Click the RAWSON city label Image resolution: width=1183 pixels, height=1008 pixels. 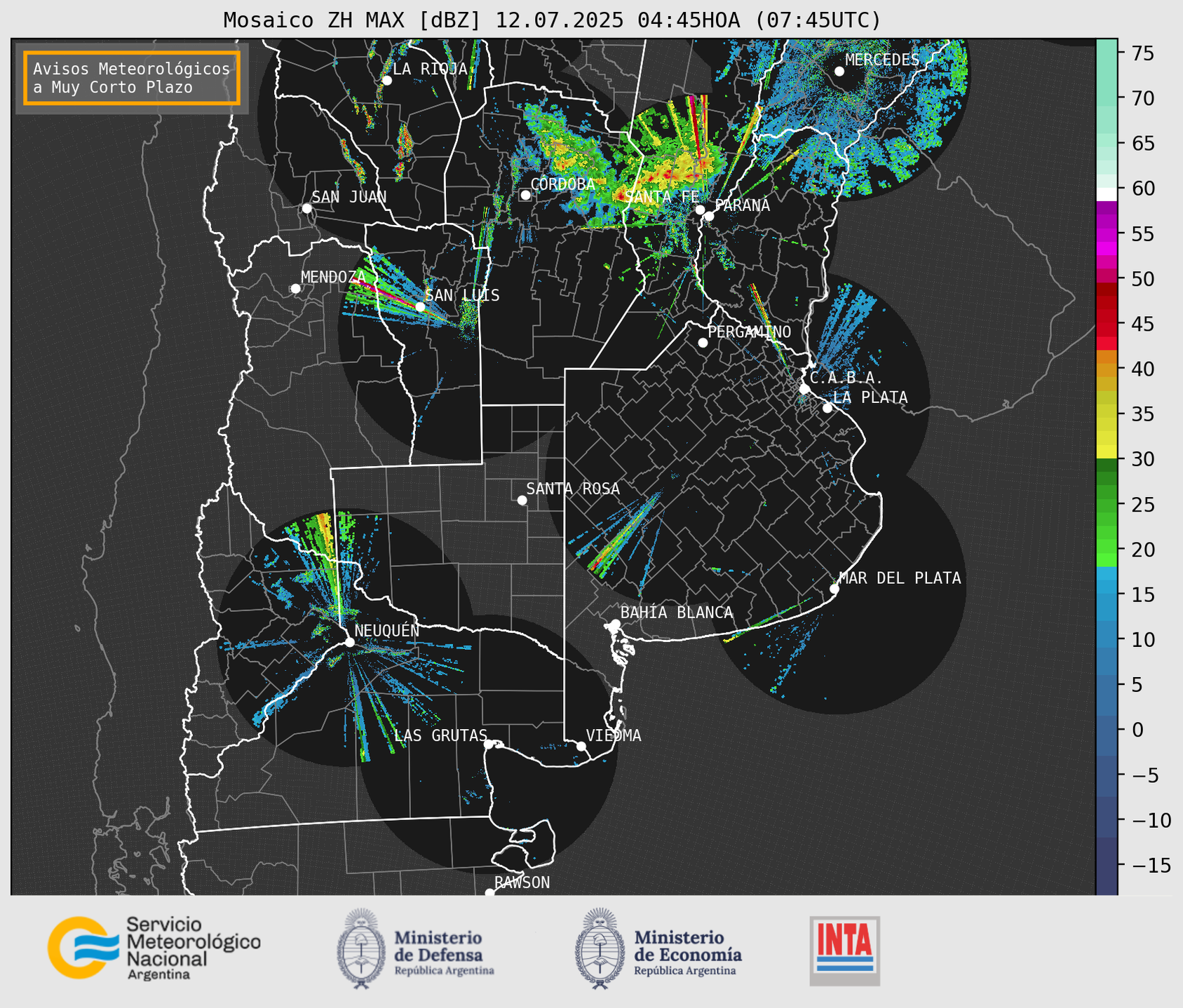pos(522,883)
